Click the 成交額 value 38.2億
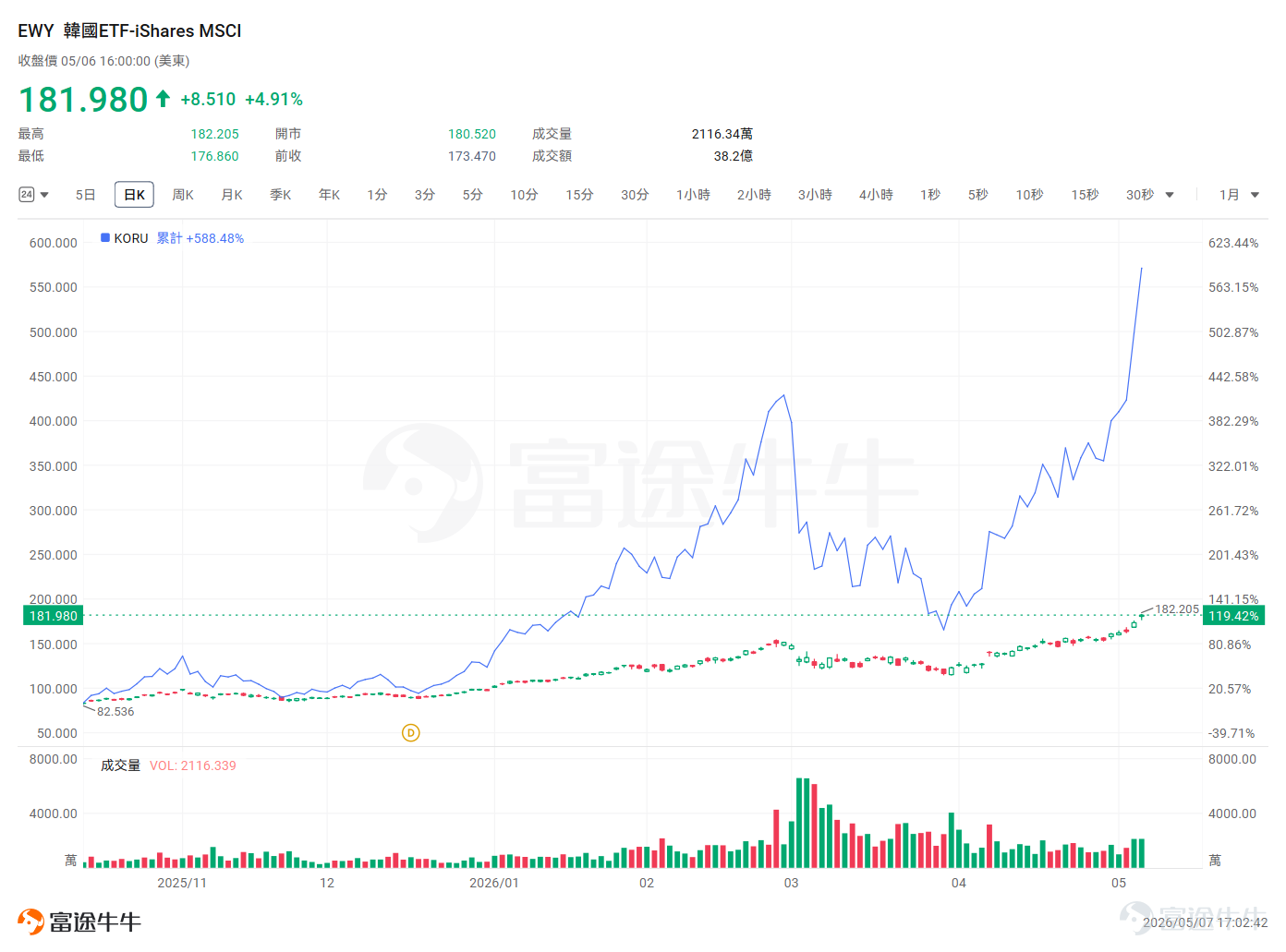Viewport: 1286px width, 952px height. click(734, 156)
